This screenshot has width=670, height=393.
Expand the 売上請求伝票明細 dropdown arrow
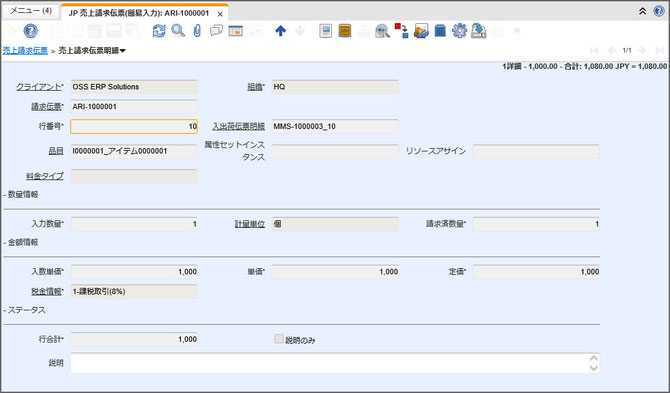pos(123,51)
